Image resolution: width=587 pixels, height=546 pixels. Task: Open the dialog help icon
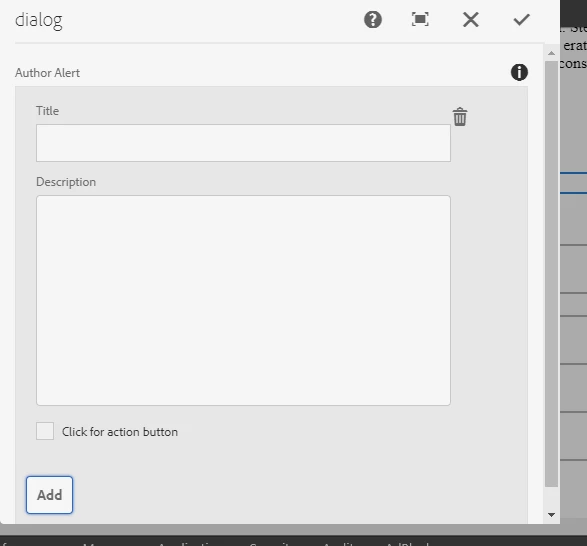coord(373,19)
